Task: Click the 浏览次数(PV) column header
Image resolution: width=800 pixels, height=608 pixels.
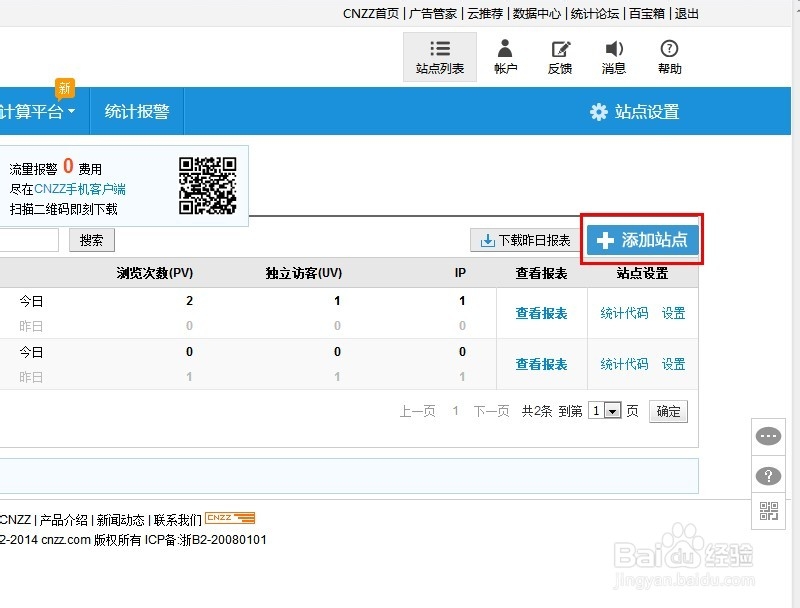Action: point(155,273)
